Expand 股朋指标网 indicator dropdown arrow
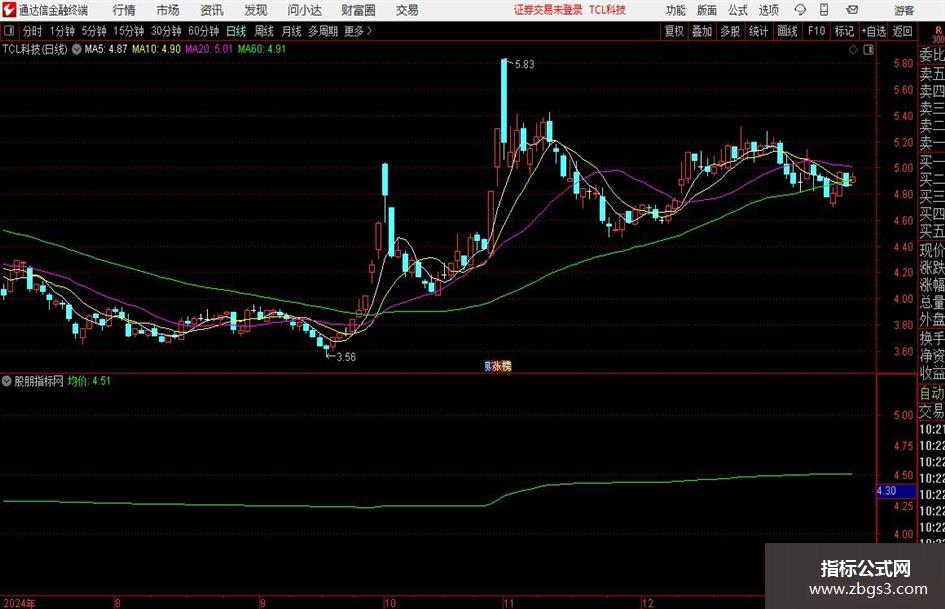Screen dimensions: 945x609 [7, 381]
